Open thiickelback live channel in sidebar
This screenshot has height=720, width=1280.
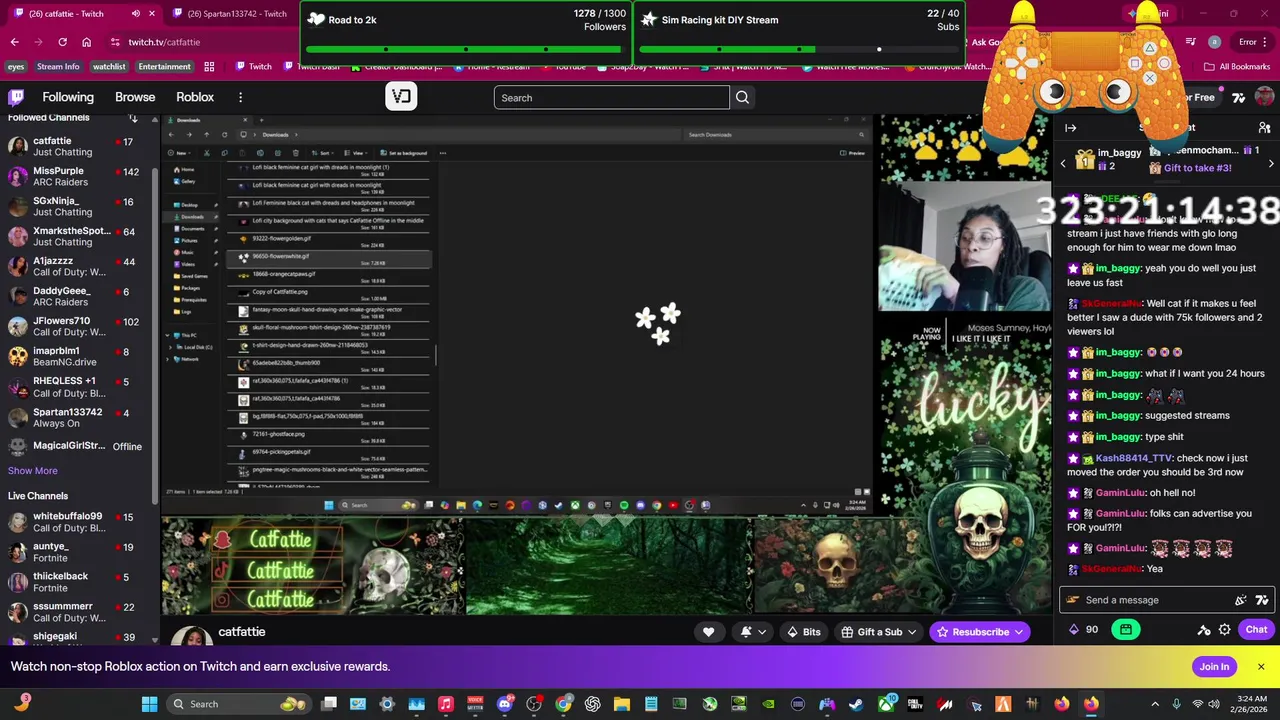pos(77,582)
